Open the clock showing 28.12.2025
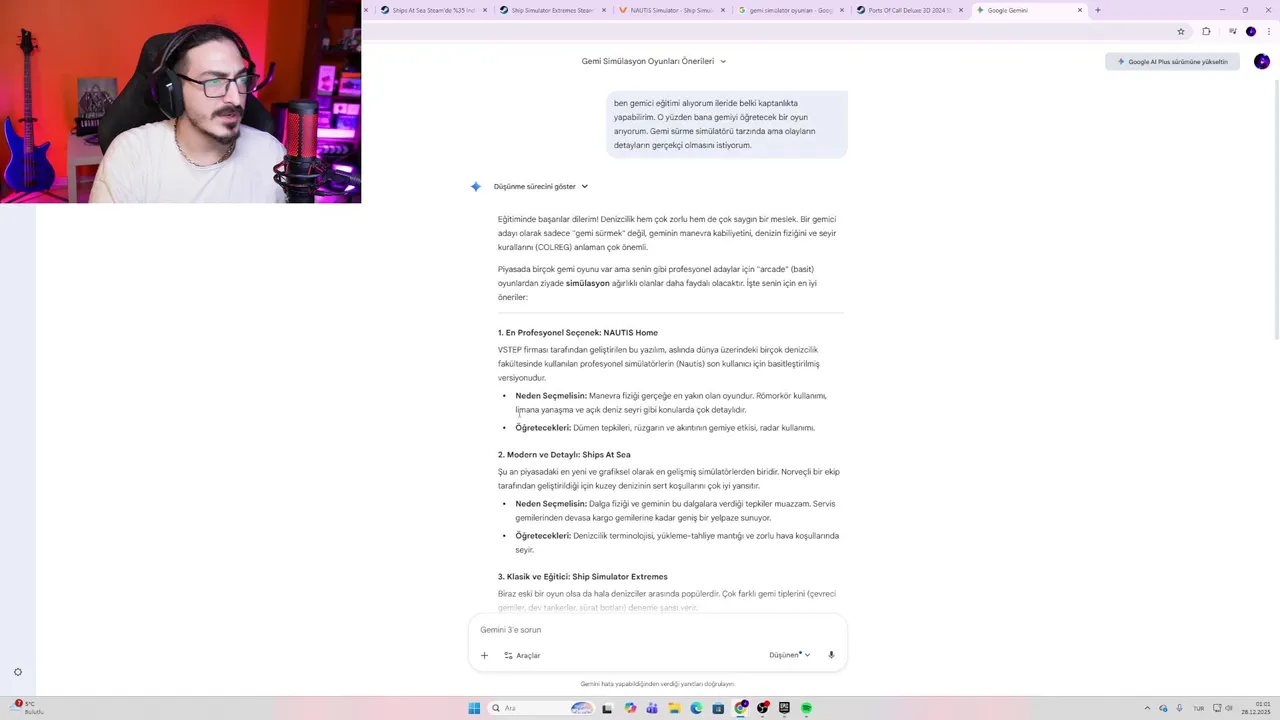 tap(1256, 708)
